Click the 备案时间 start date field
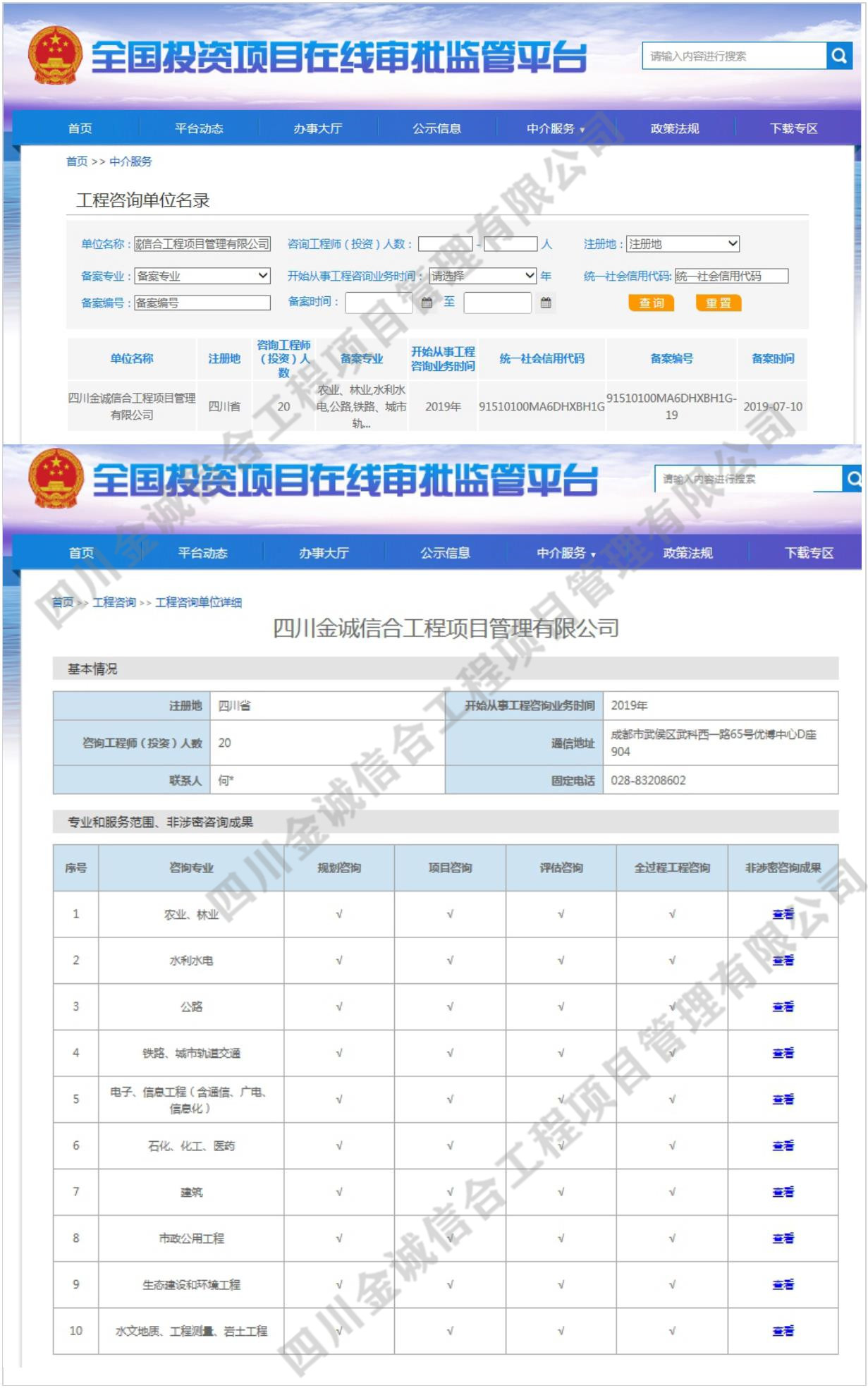Screen dimensions: 868x1388 click(x=379, y=303)
